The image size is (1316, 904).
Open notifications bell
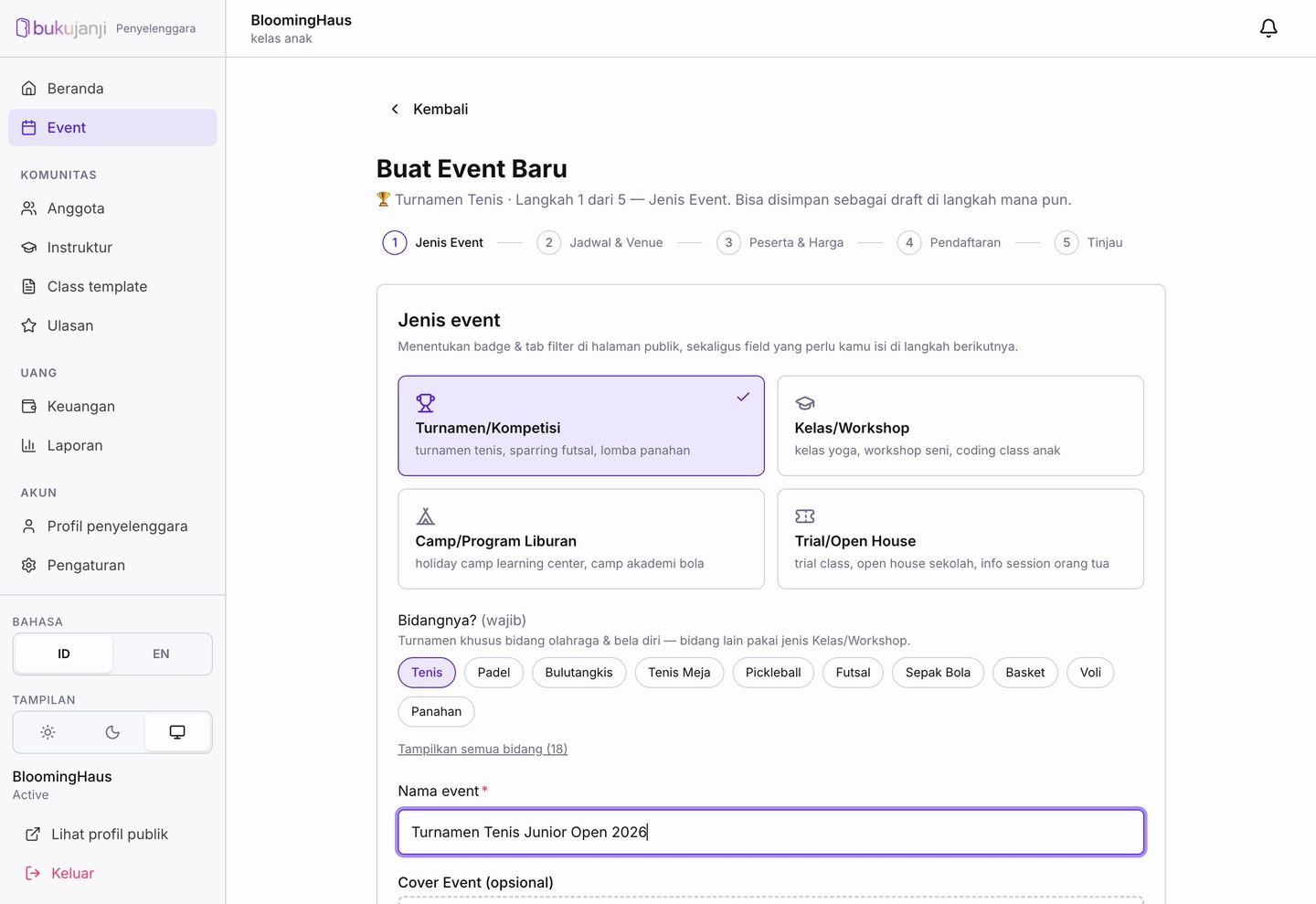pyautogui.click(x=1268, y=28)
